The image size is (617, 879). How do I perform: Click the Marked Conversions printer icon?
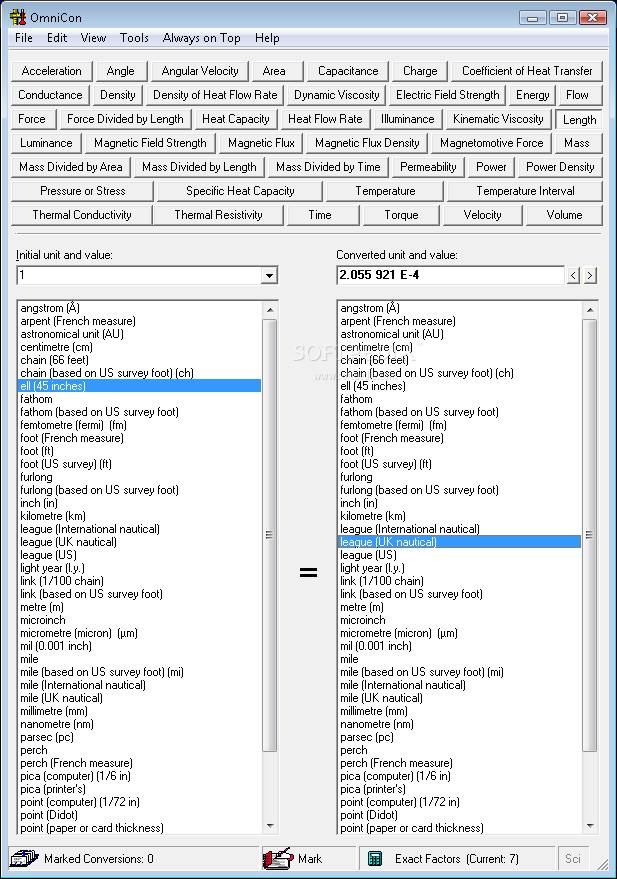click(x=24, y=858)
